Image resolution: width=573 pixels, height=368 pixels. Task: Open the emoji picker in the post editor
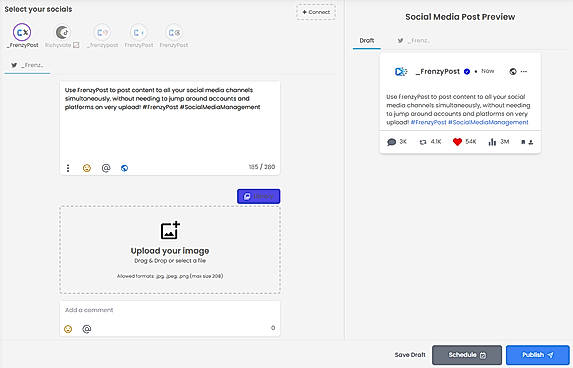87,168
